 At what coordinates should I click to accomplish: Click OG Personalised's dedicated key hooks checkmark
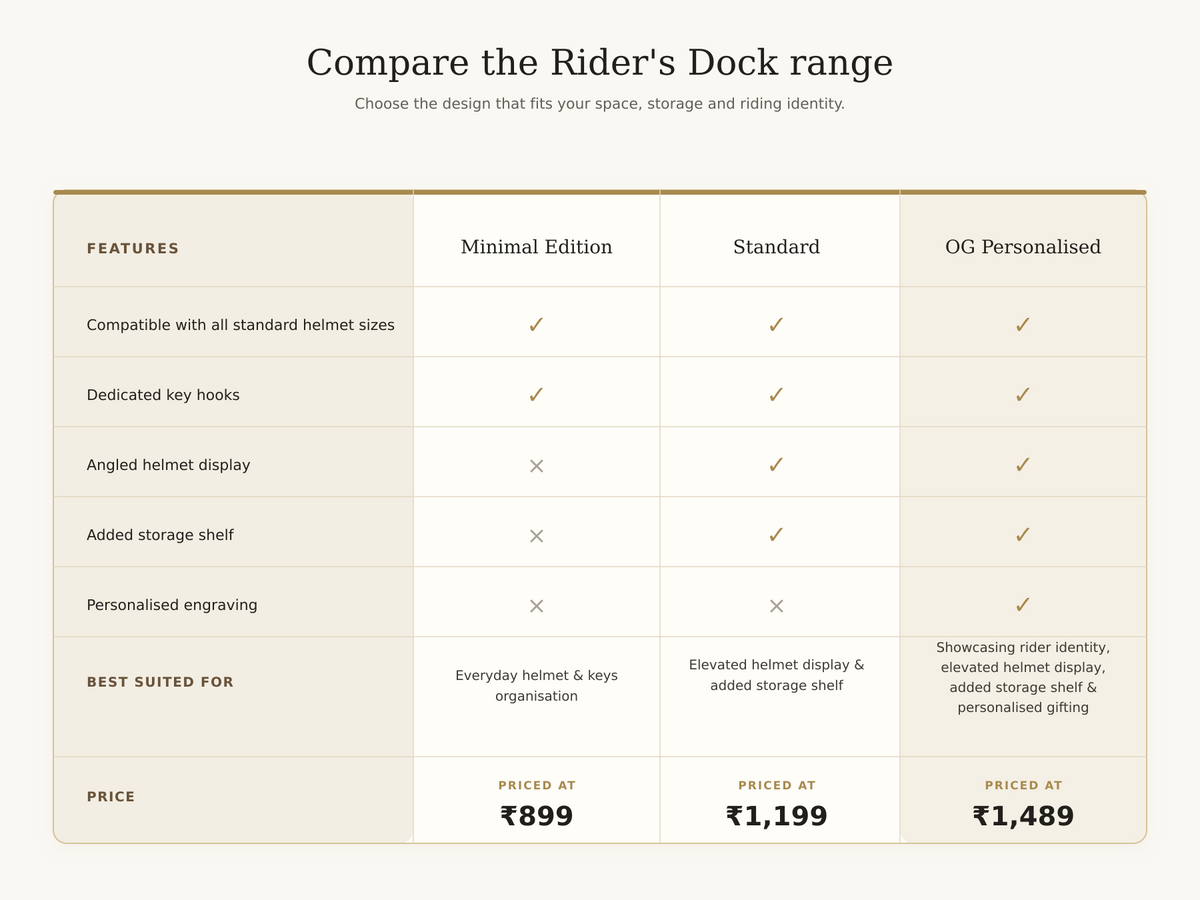[1022, 395]
